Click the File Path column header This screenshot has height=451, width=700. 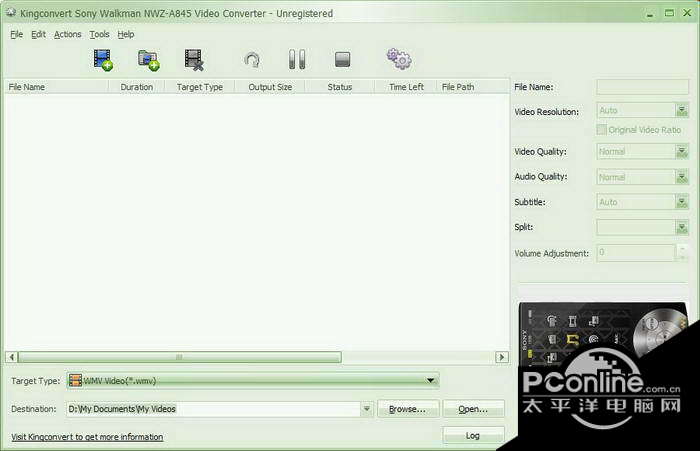pyautogui.click(x=473, y=87)
